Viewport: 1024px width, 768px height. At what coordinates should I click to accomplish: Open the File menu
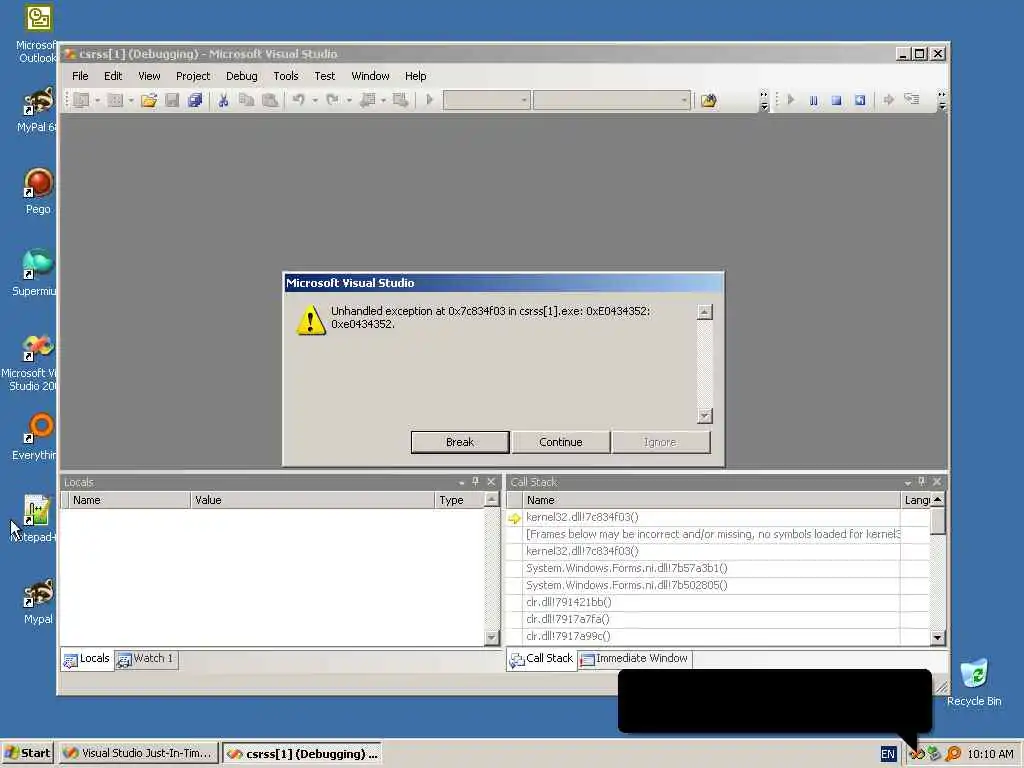tap(80, 76)
